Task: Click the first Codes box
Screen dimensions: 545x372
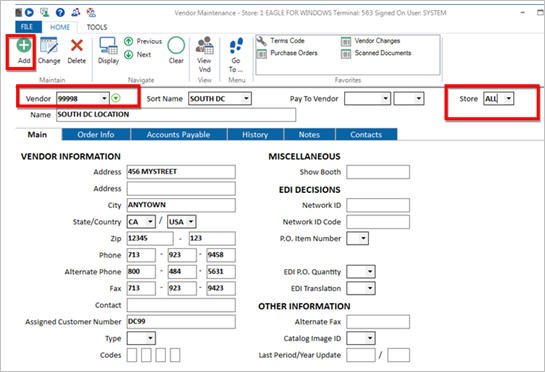Action: 132,355
